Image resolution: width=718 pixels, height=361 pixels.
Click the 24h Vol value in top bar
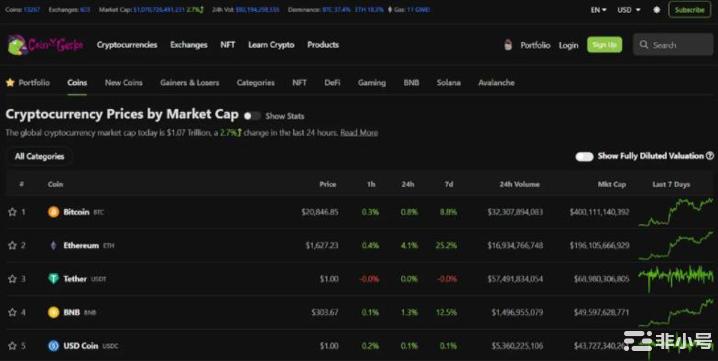[257, 10]
